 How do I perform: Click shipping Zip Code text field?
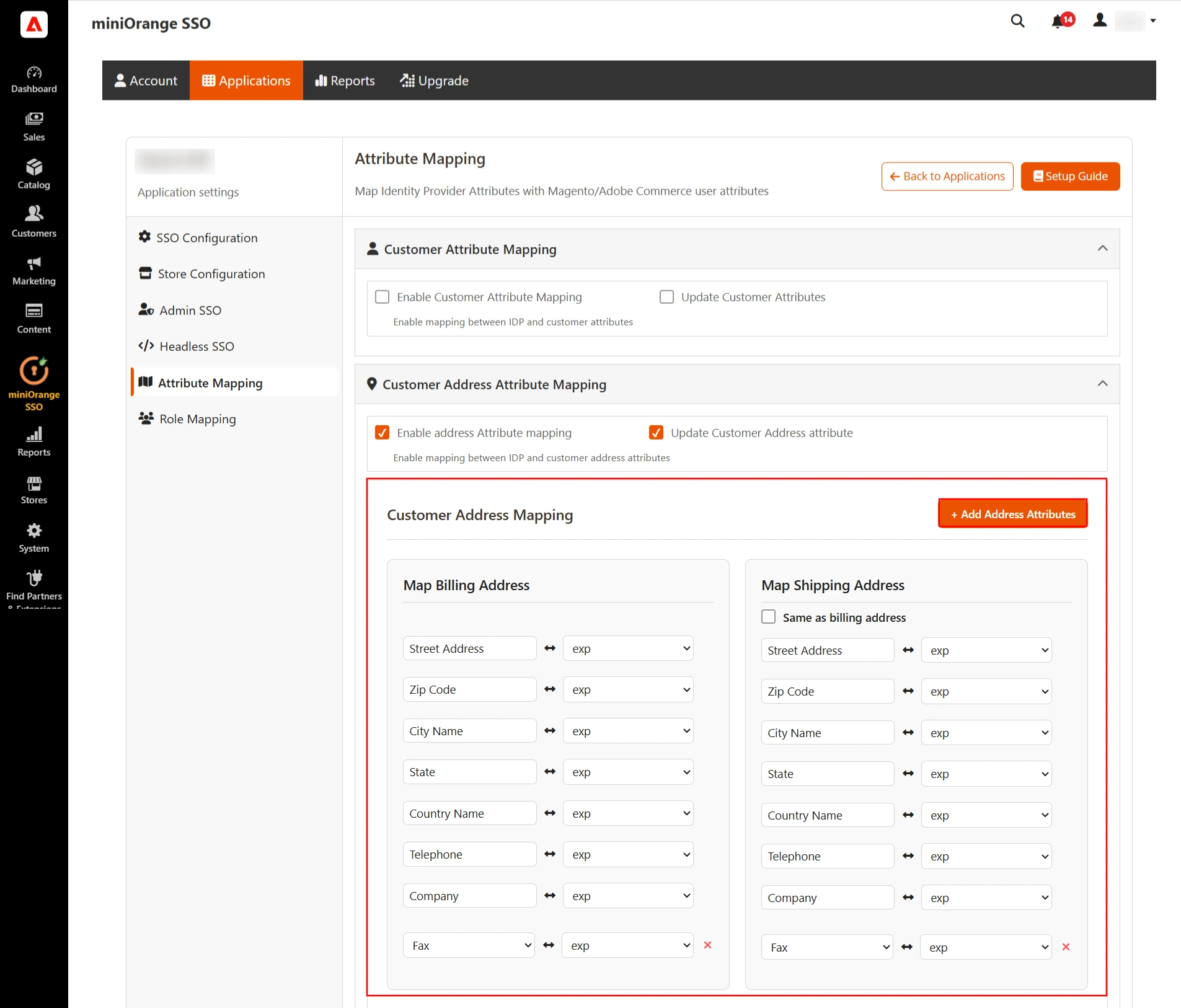pyautogui.click(x=828, y=691)
